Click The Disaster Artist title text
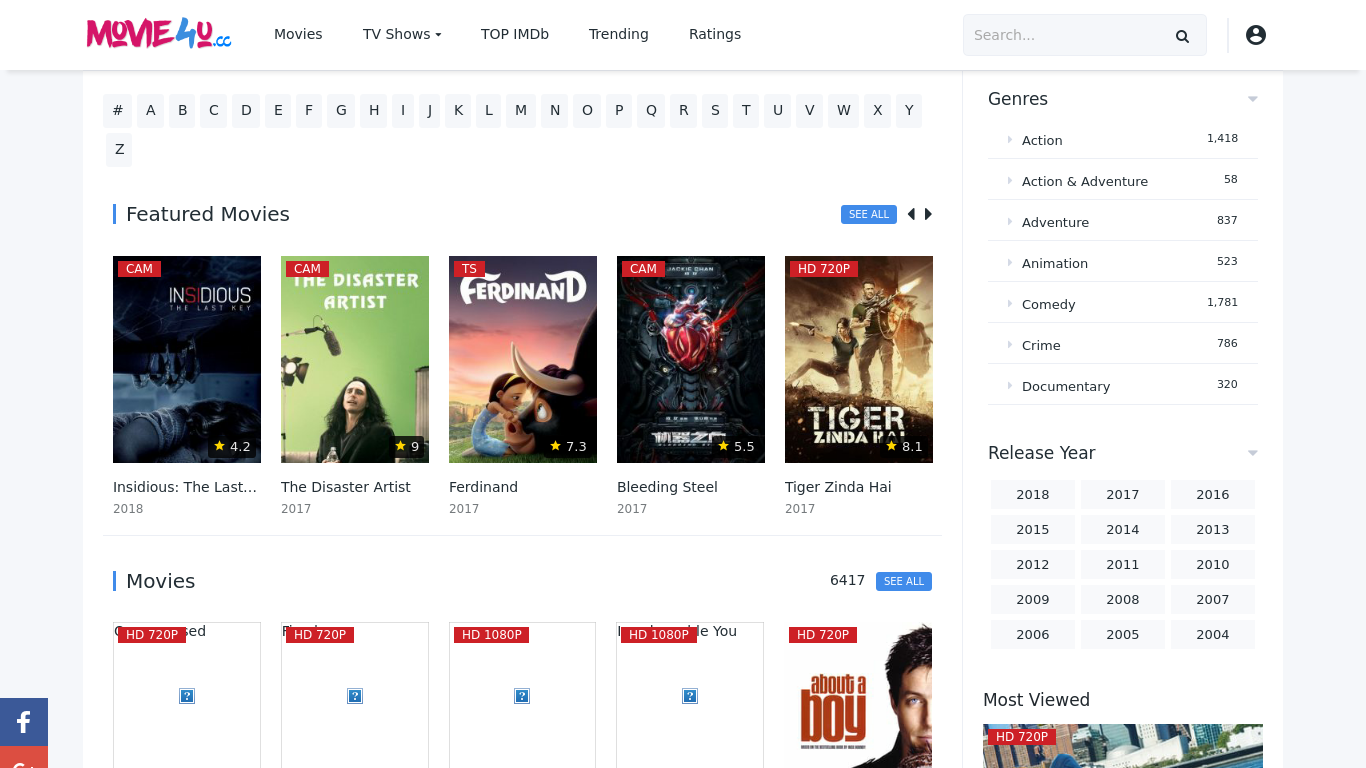This screenshot has width=1366, height=768. click(x=346, y=487)
